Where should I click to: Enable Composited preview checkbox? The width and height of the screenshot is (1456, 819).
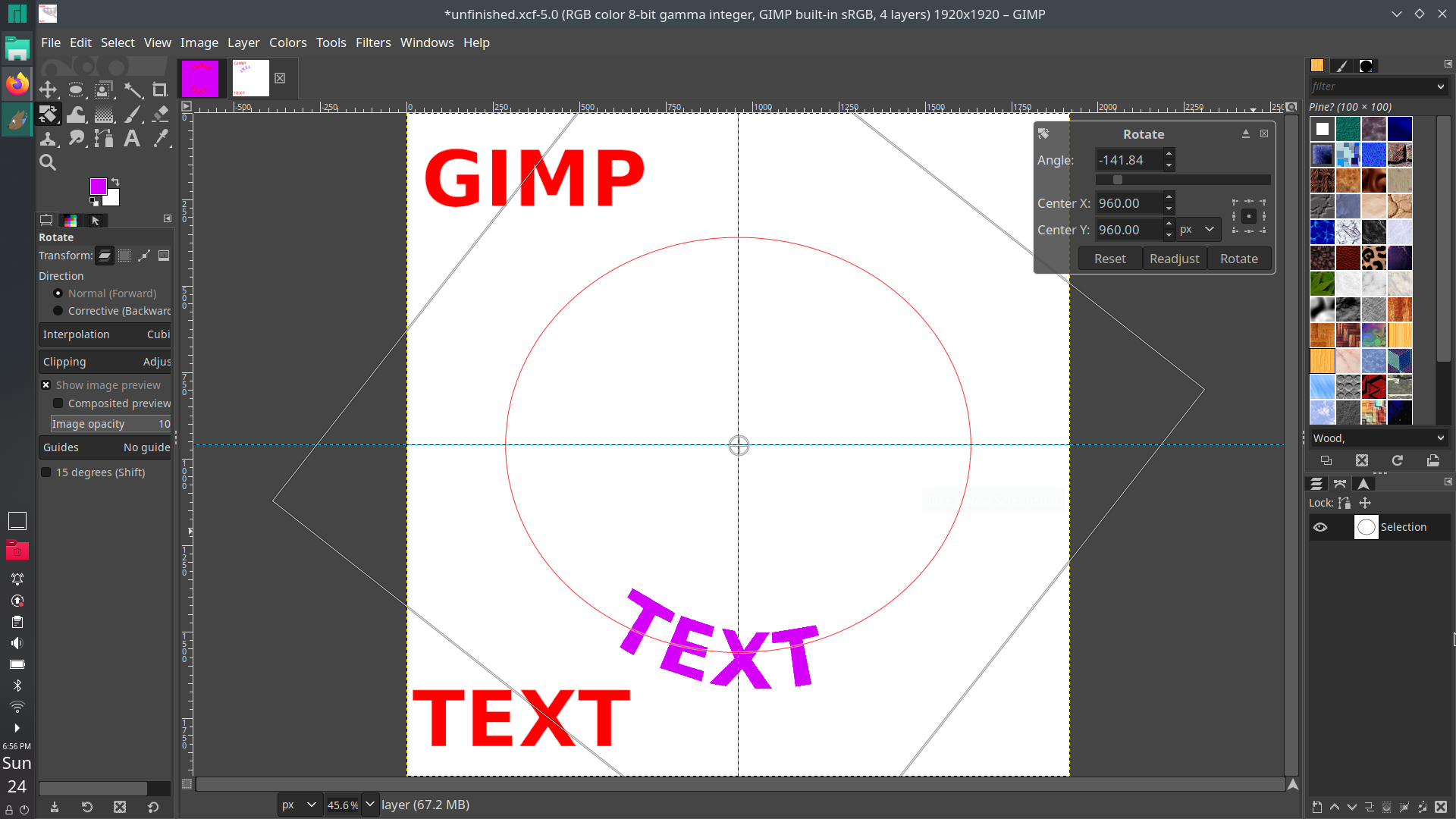coord(112,403)
